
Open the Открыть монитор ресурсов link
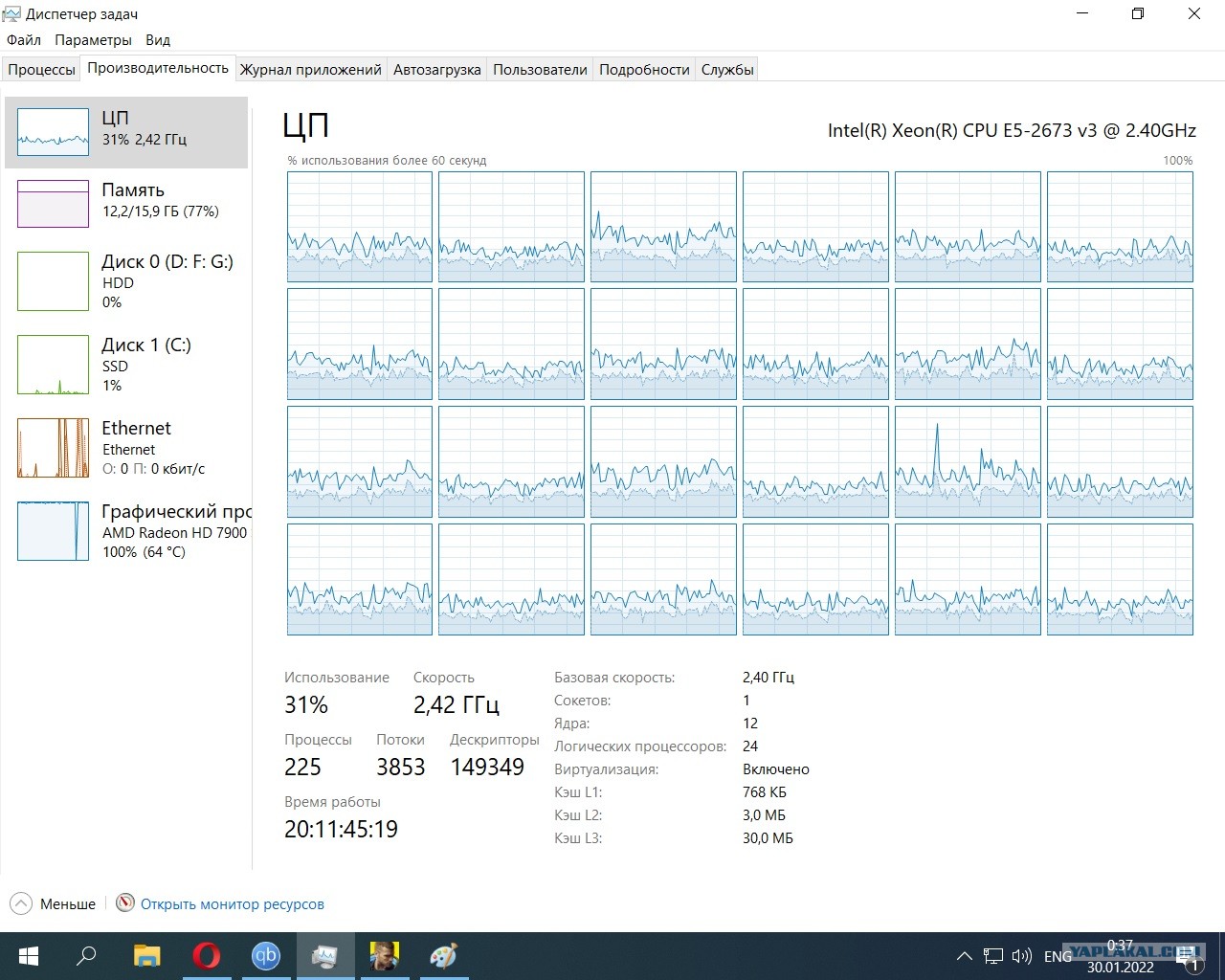[x=233, y=904]
